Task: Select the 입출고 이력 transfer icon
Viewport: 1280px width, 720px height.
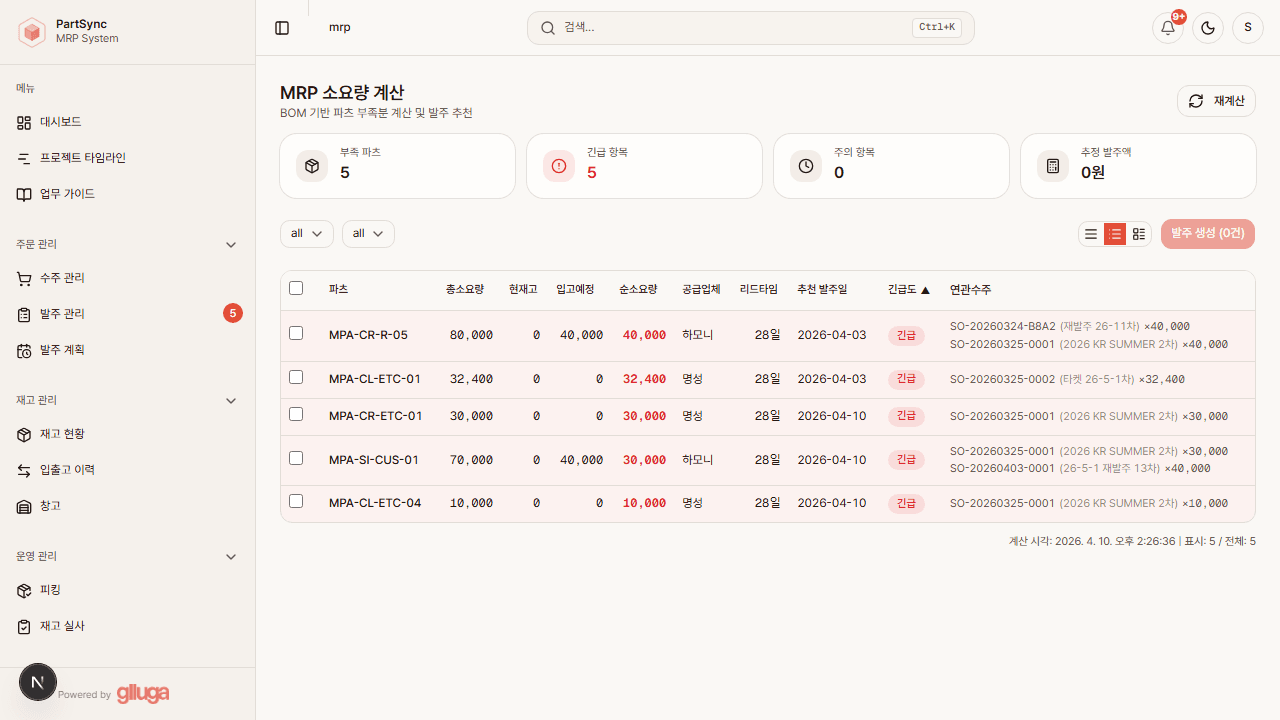Action: pyautogui.click(x=23, y=470)
